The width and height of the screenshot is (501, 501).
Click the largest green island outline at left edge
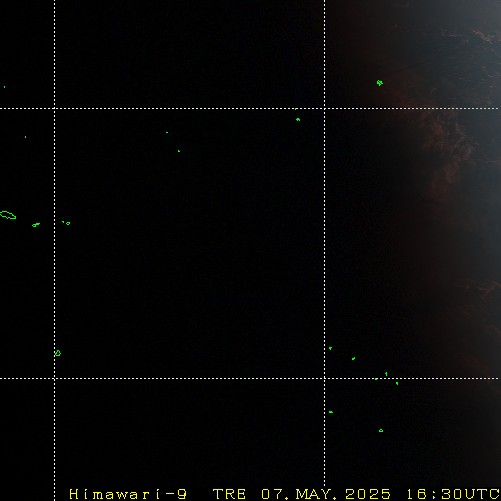pos(8,215)
